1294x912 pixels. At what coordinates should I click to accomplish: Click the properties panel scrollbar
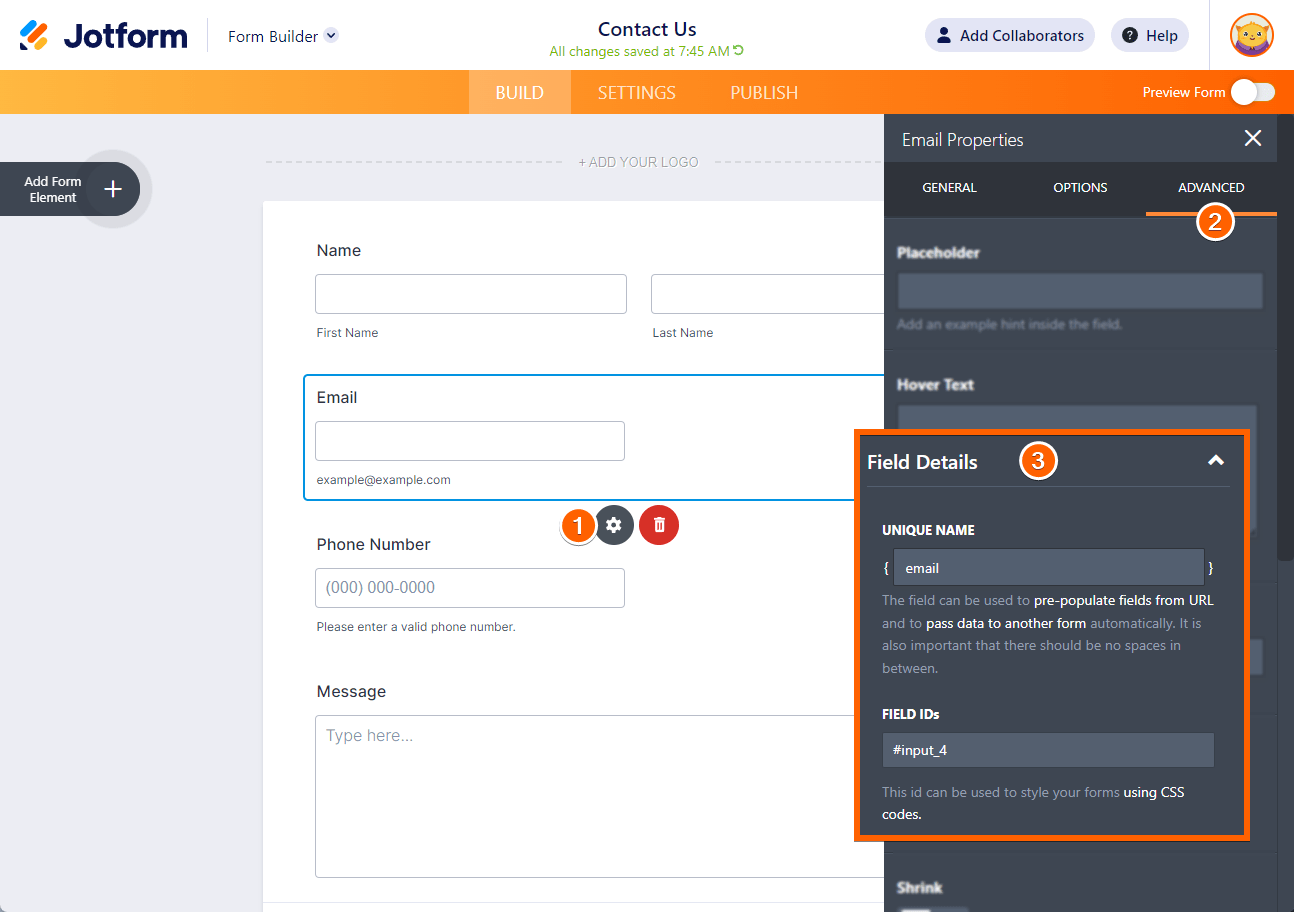pyautogui.click(x=1286, y=340)
